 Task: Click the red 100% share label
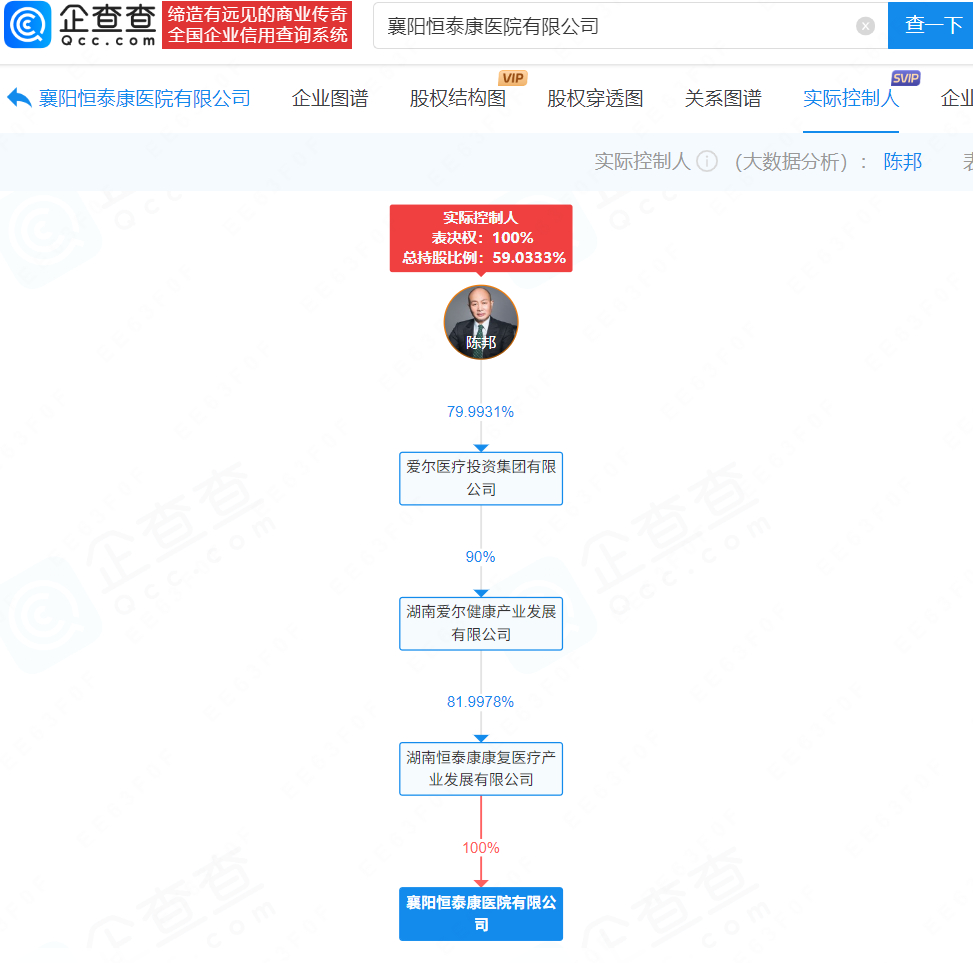pos(481,848)
